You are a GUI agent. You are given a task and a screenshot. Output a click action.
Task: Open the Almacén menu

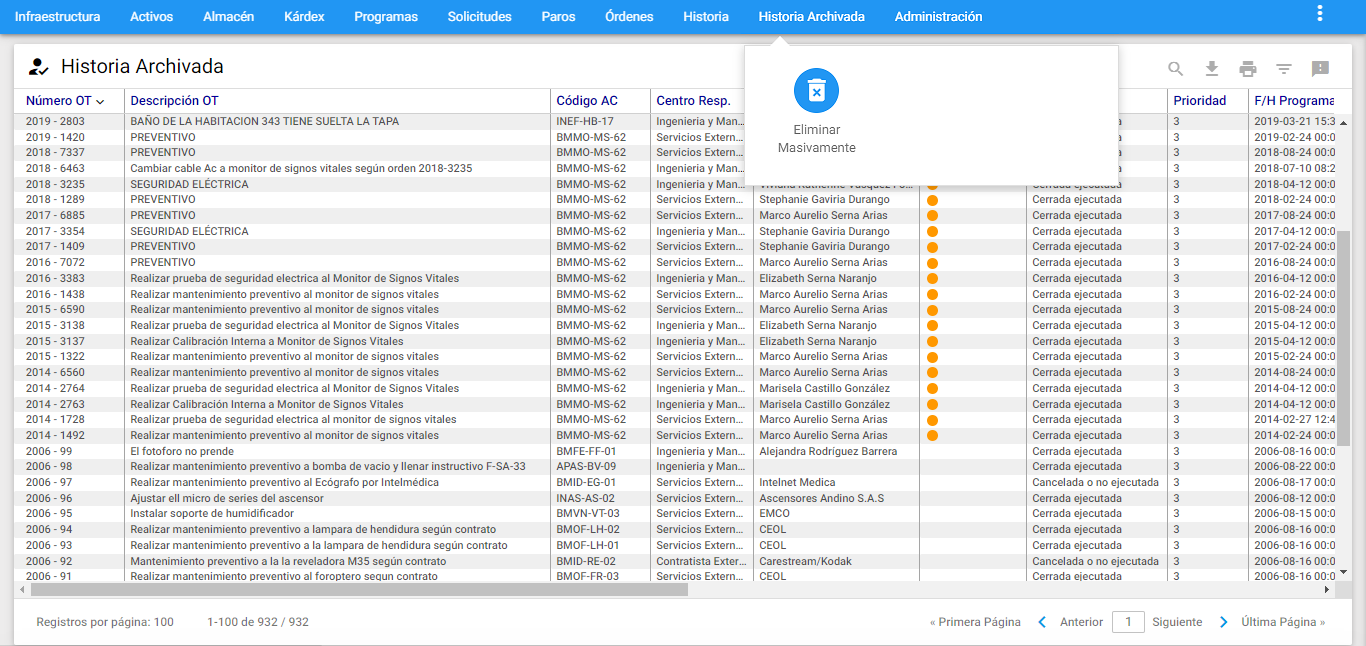(228, 17)
